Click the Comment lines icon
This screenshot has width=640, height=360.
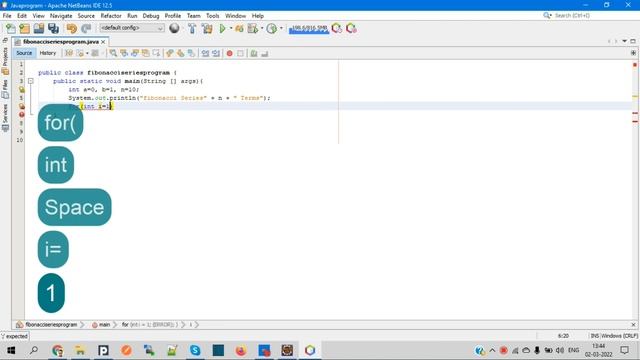[x=254, y=53]
